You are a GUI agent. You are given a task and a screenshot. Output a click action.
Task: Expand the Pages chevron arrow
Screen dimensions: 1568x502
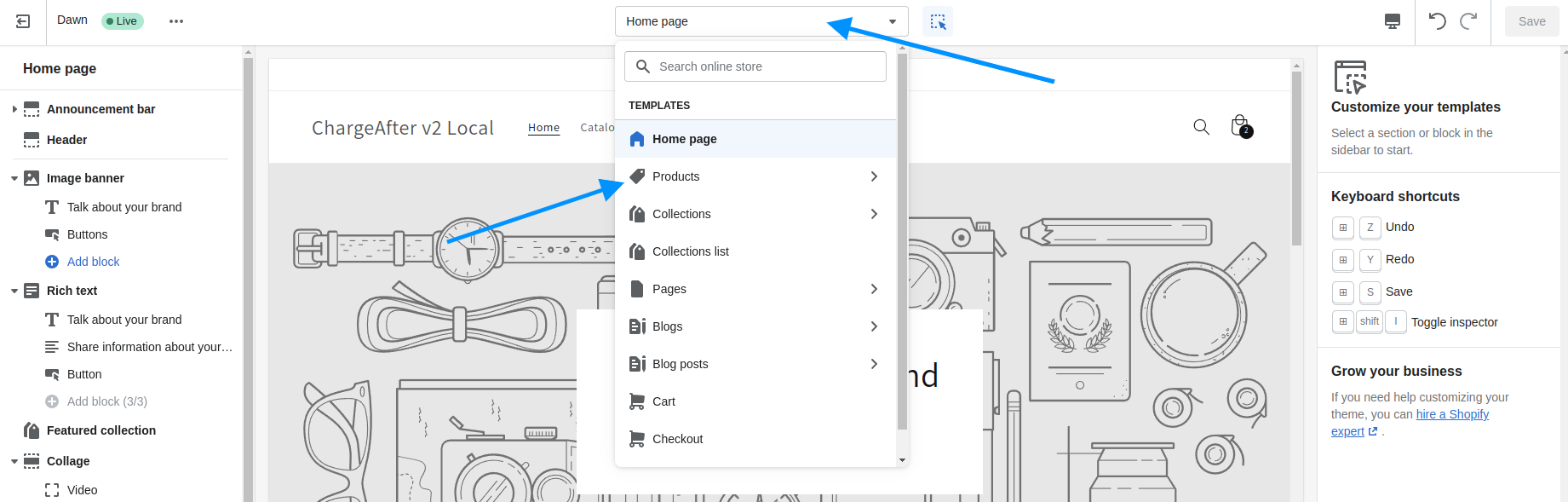[x=874, y=289]
